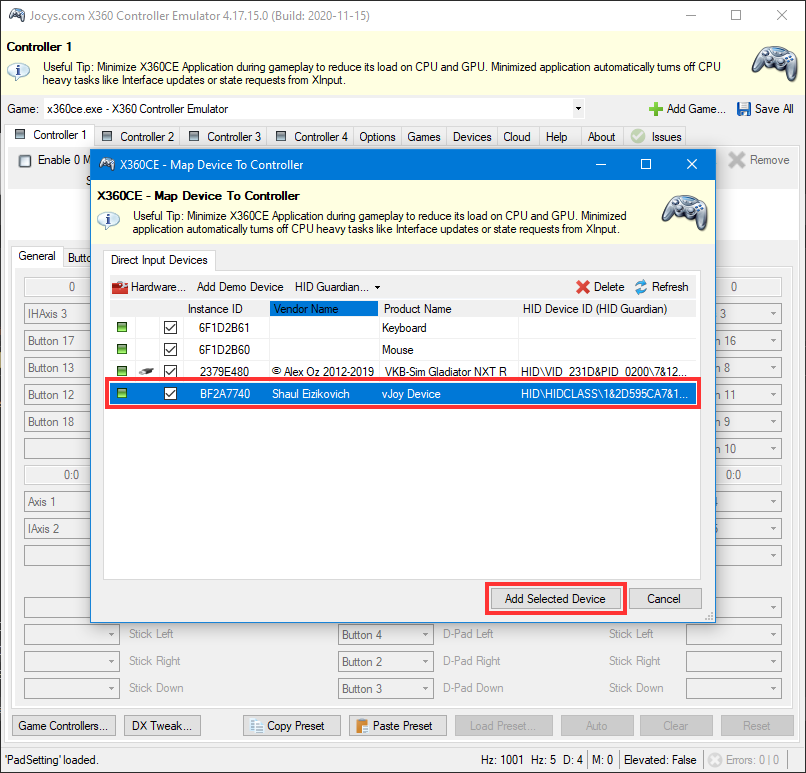Click the green status square in Keyboard row
806x773 pixels.
122,327
